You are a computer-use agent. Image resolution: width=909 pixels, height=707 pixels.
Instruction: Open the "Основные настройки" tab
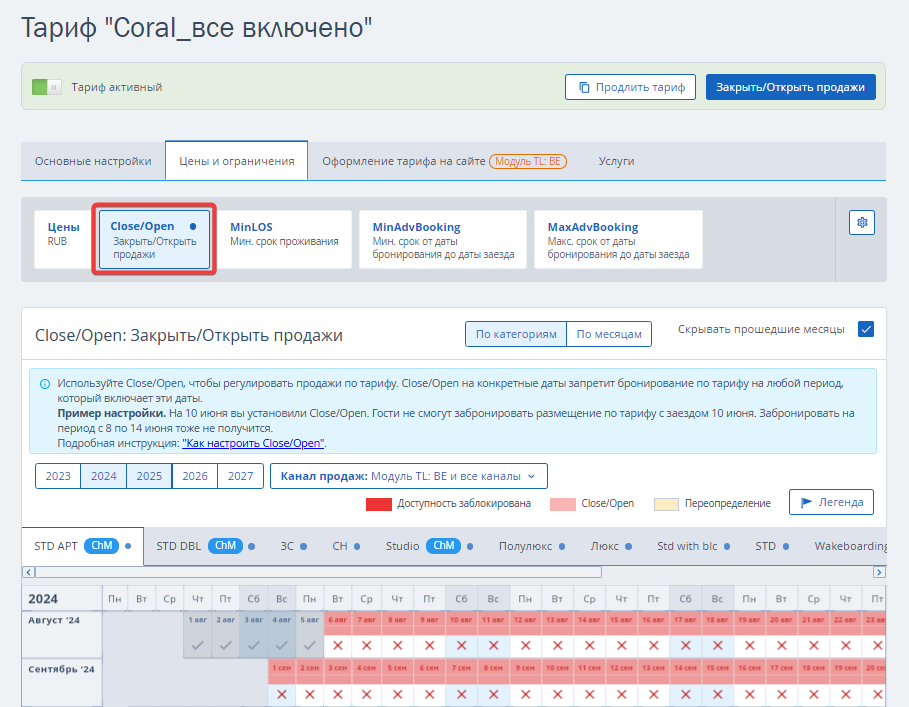click(93, 161)
